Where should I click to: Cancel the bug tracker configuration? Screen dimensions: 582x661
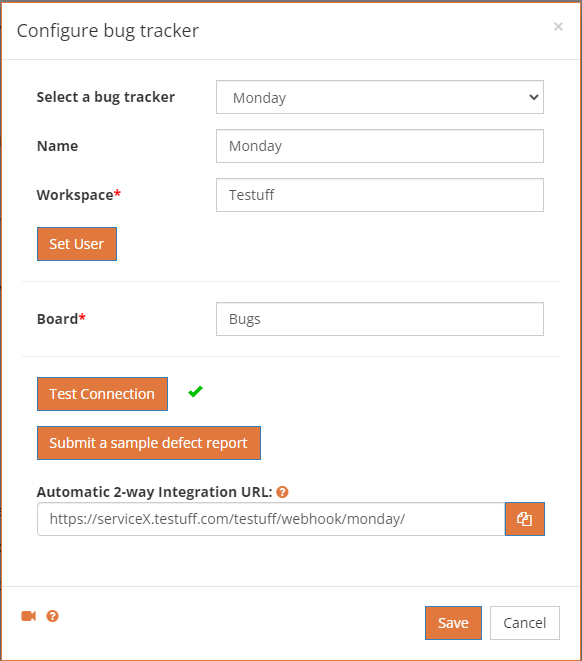coord(525,623)
